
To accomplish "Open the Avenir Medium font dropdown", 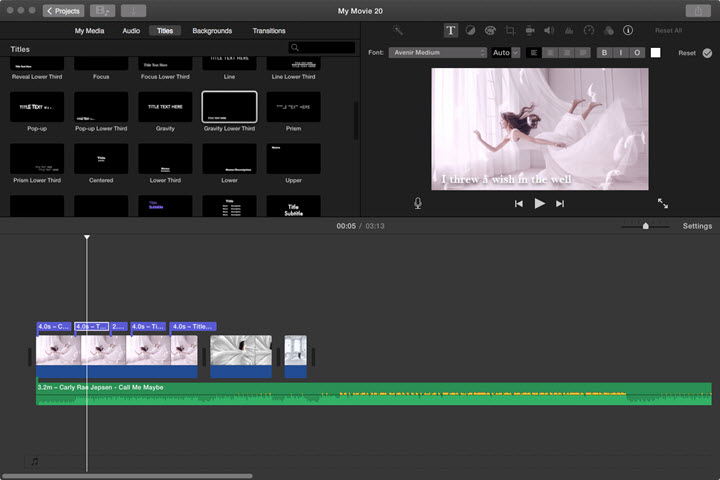I will tap(437, 53).
